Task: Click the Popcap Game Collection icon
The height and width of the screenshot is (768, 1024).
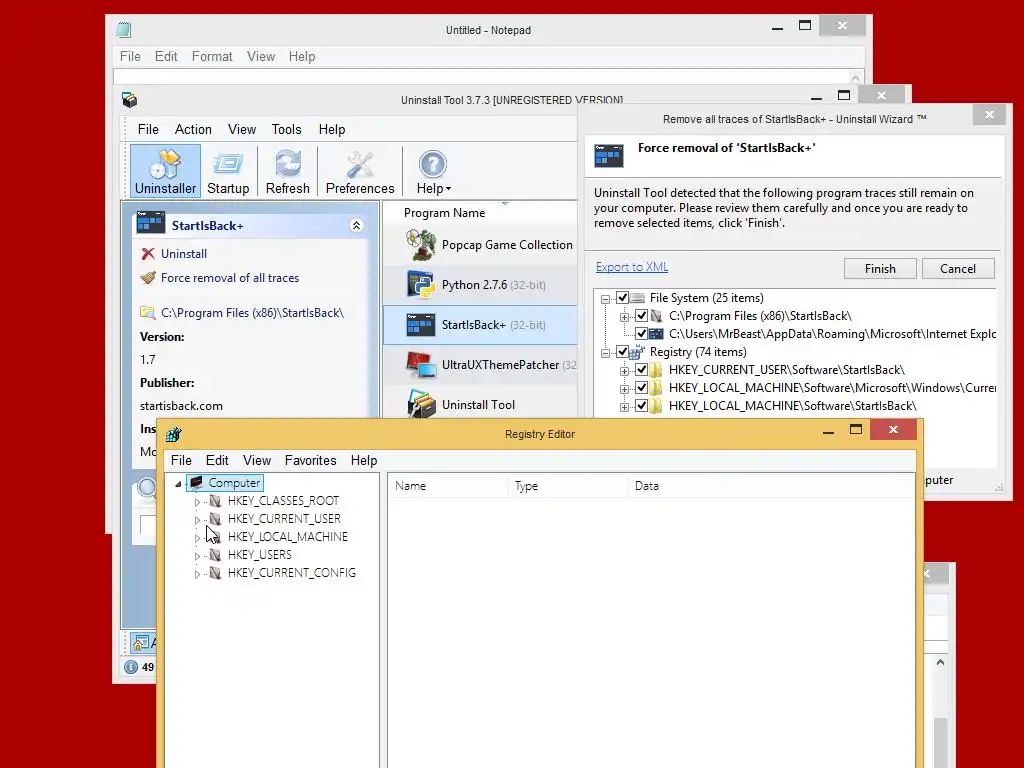Action: (420, 245)
